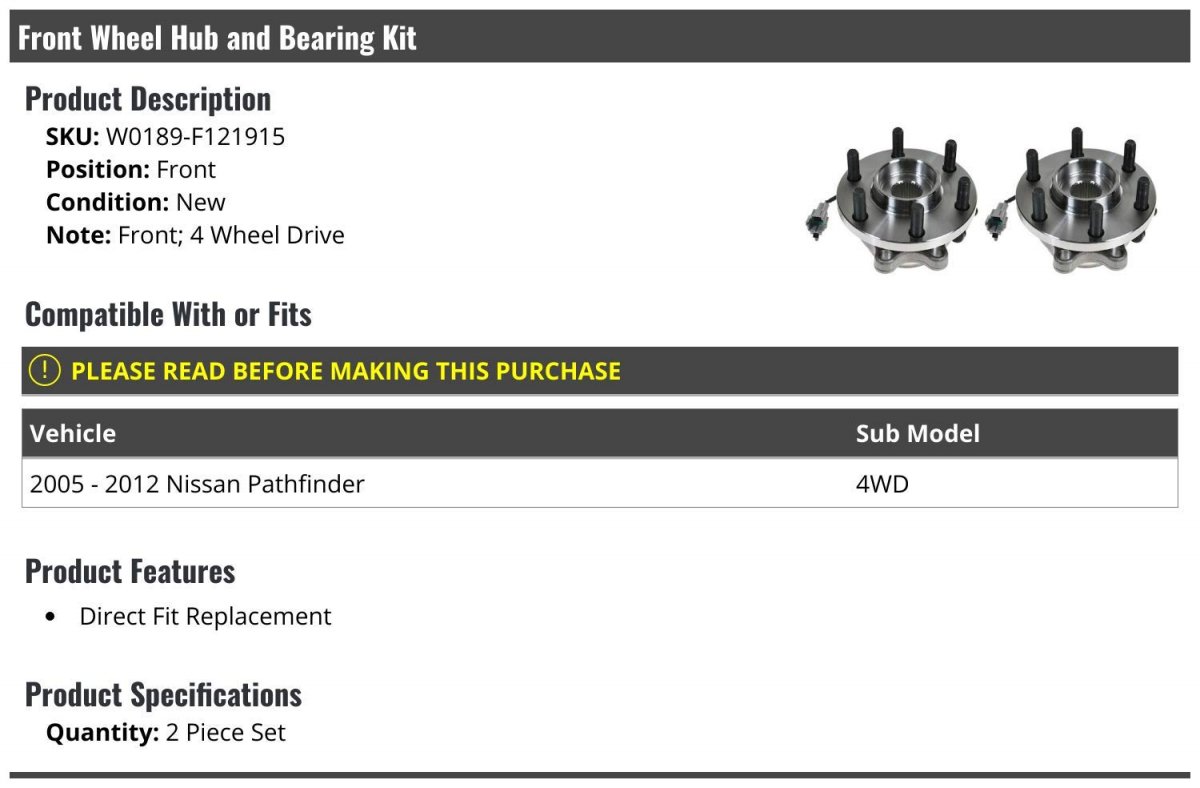Click the Direct Fit Replacement bullet text

(x=205, y=616)
